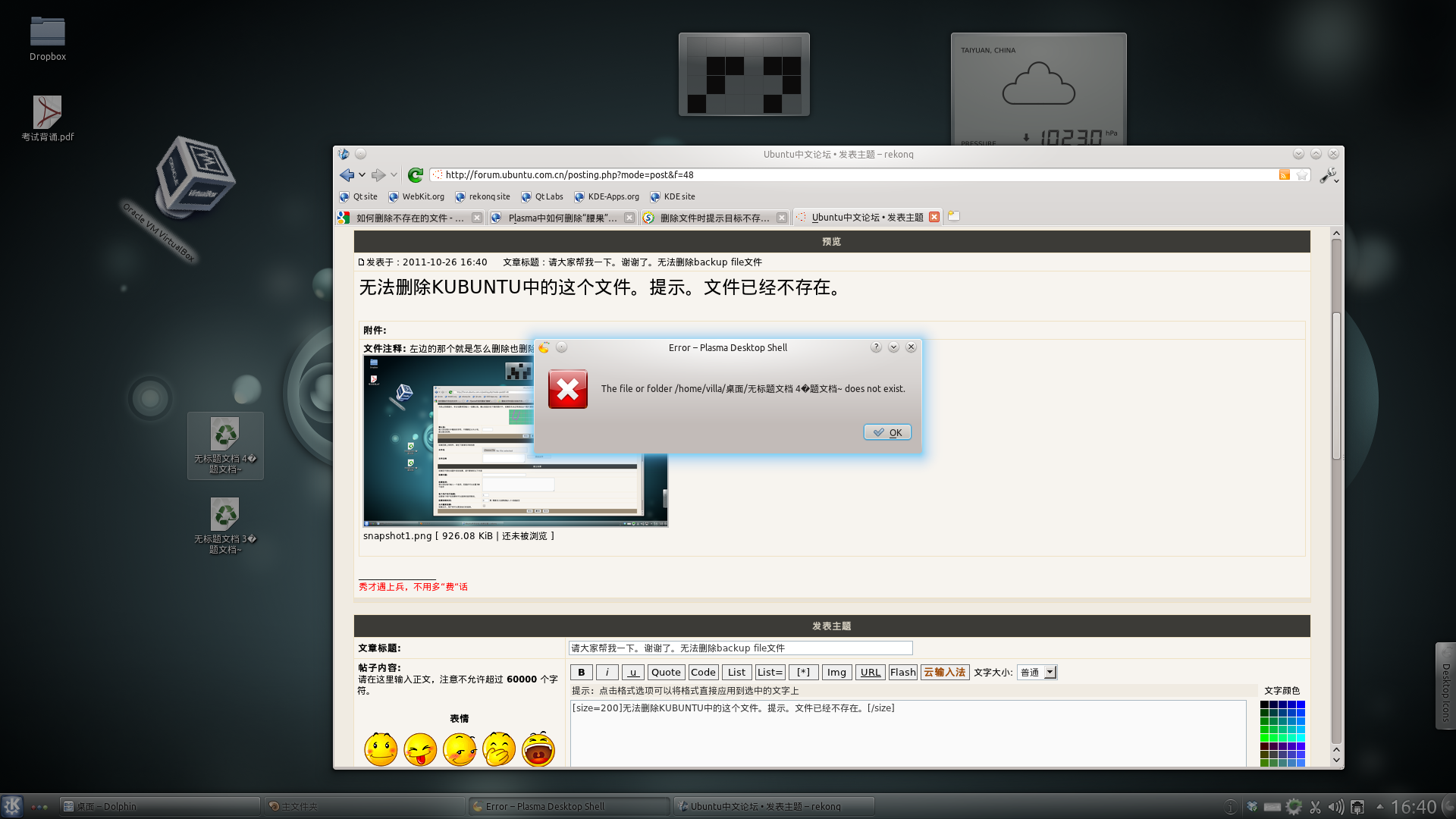Click the post content text area

(908, 733)
